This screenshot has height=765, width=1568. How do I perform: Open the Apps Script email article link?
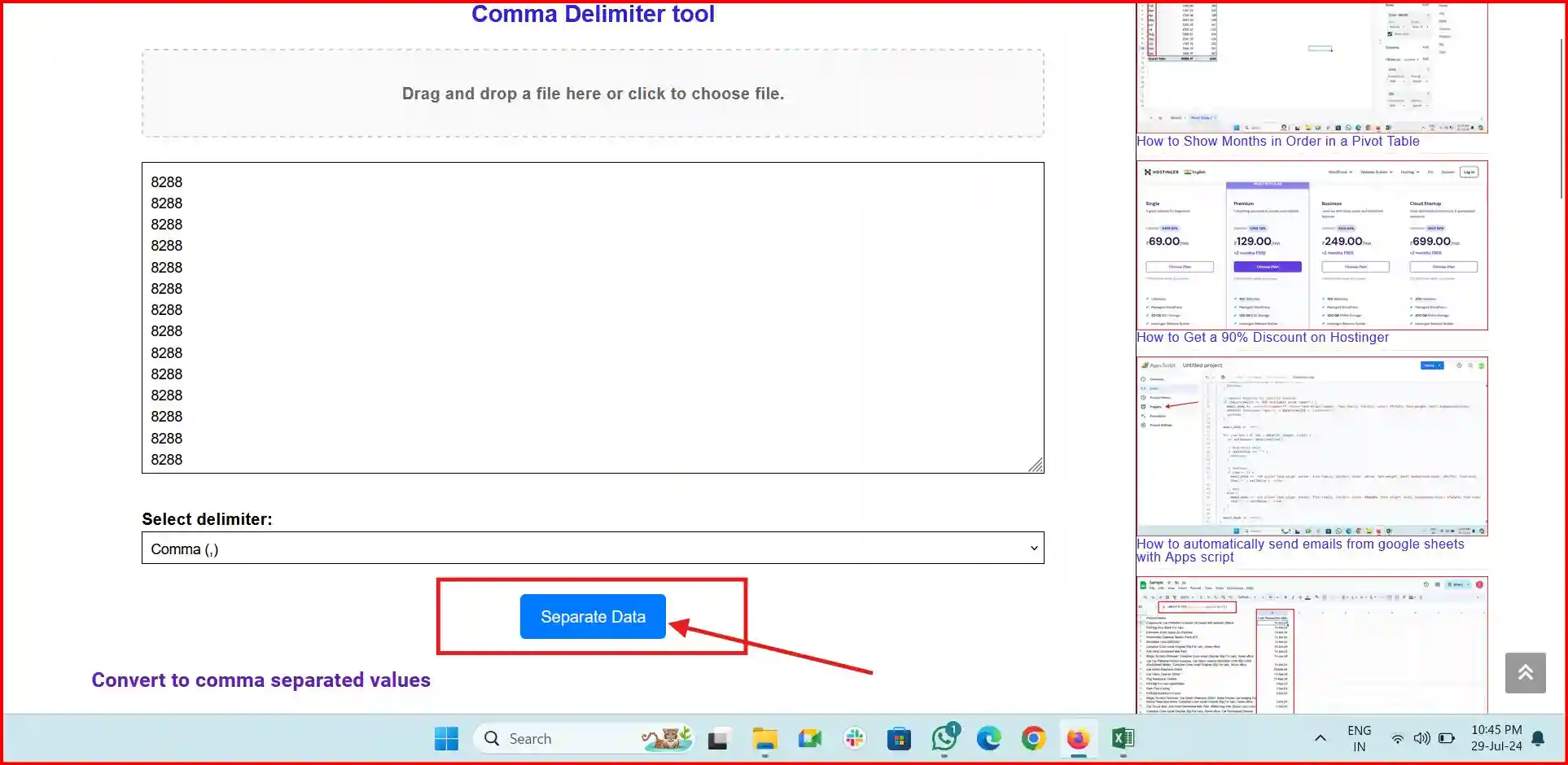point(1299,550)
